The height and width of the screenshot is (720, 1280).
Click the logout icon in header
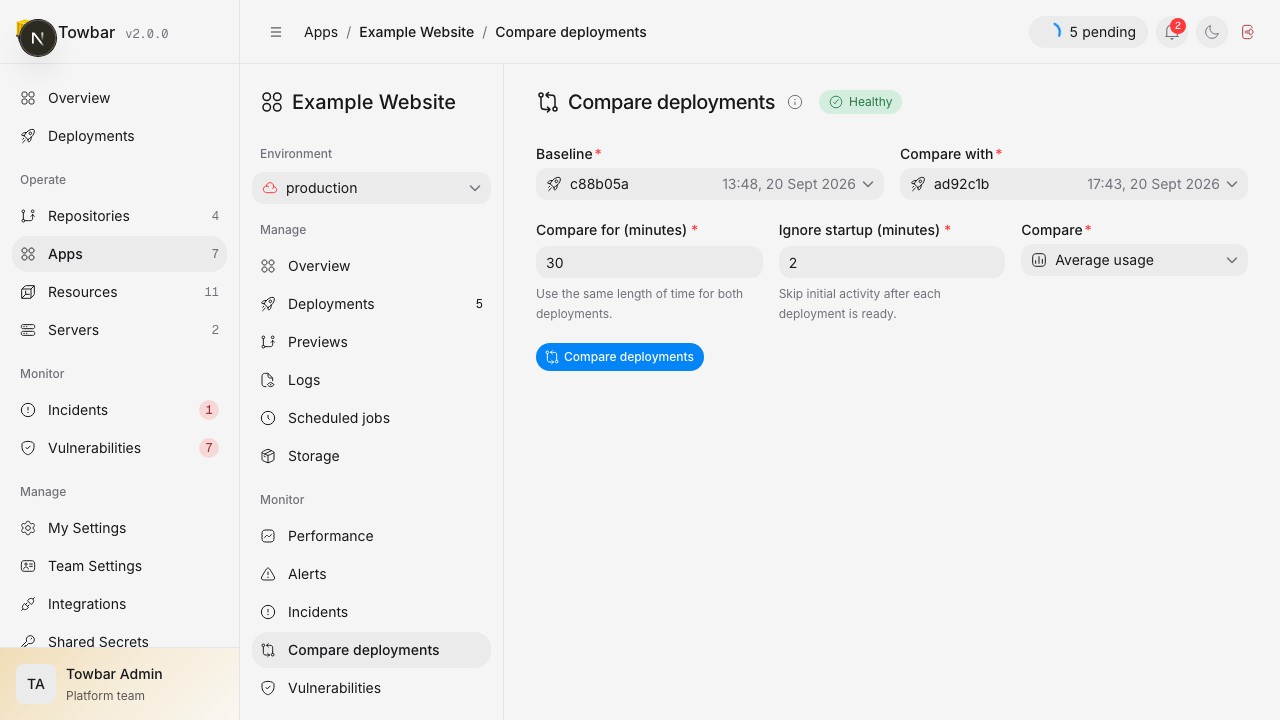point(1247,32)
